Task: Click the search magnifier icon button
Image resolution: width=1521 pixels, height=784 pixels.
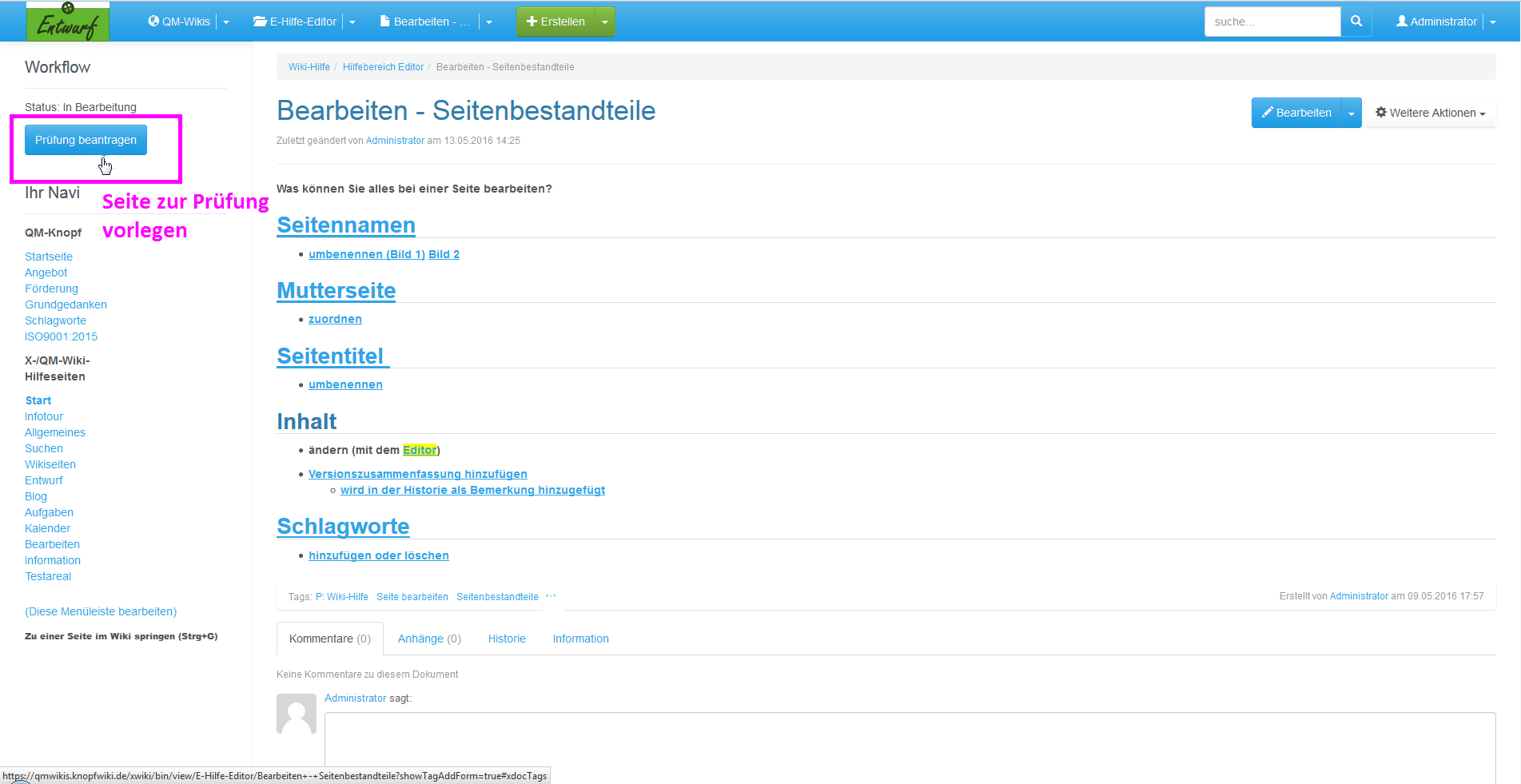Action: (x=1356, y=22)
